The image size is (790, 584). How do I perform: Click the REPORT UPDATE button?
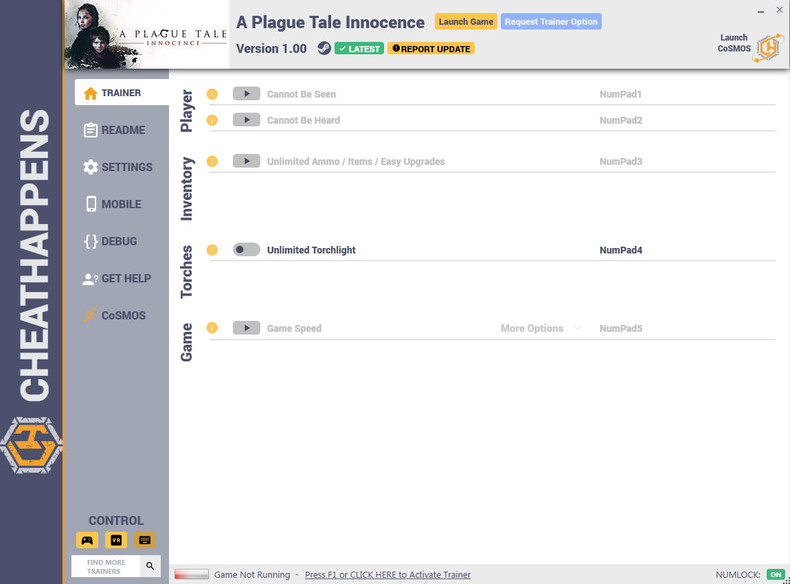431,48
